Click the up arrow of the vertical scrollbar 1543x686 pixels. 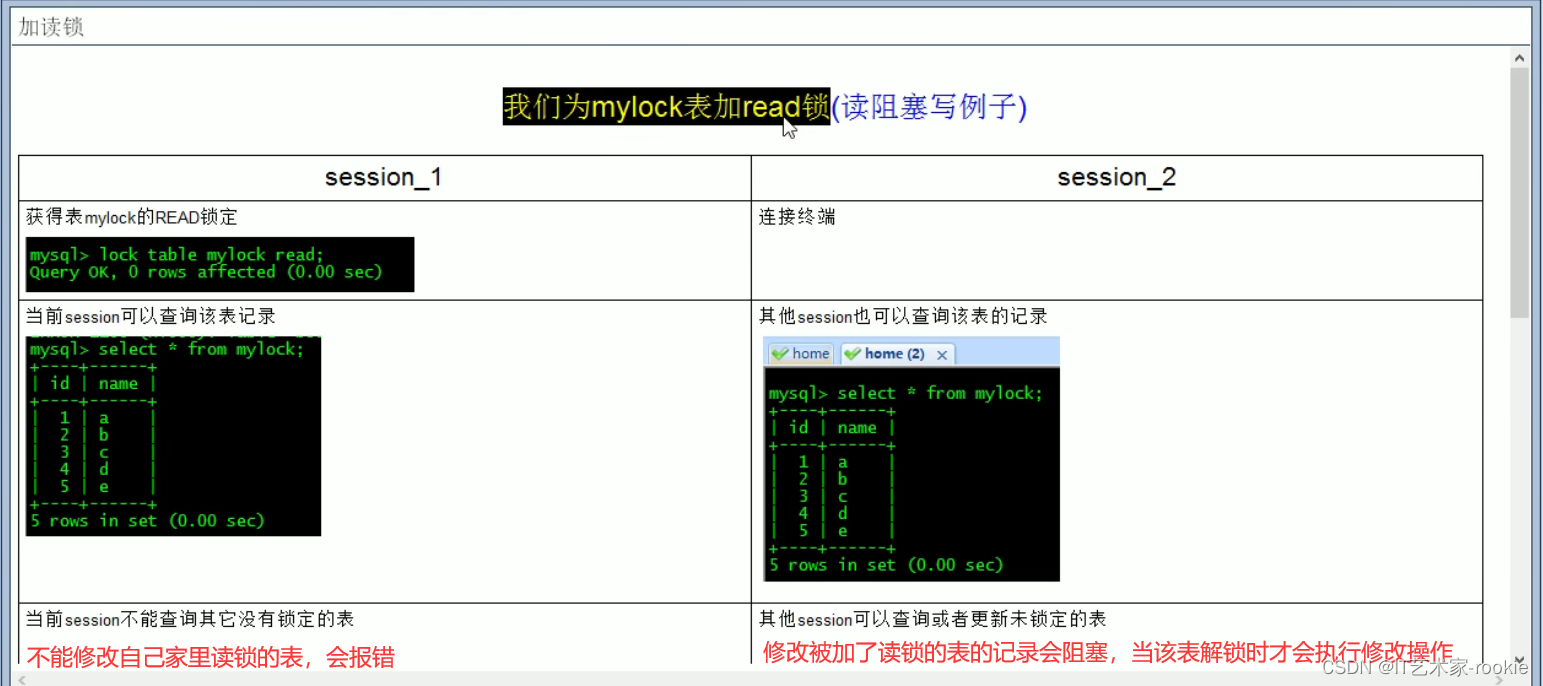point(1521,57)
